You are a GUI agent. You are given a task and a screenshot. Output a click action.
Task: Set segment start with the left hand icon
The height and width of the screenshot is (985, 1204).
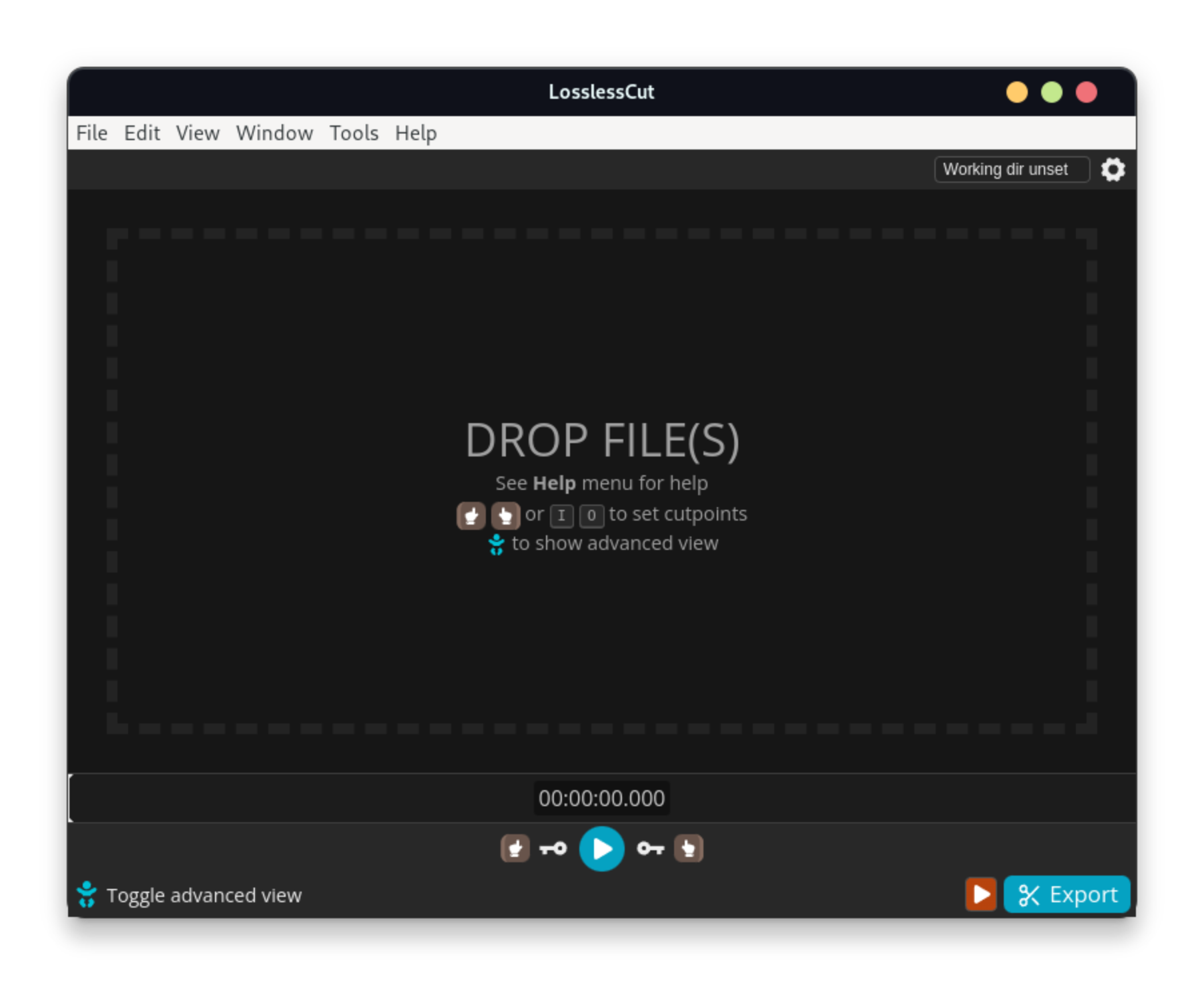(515, 848)
